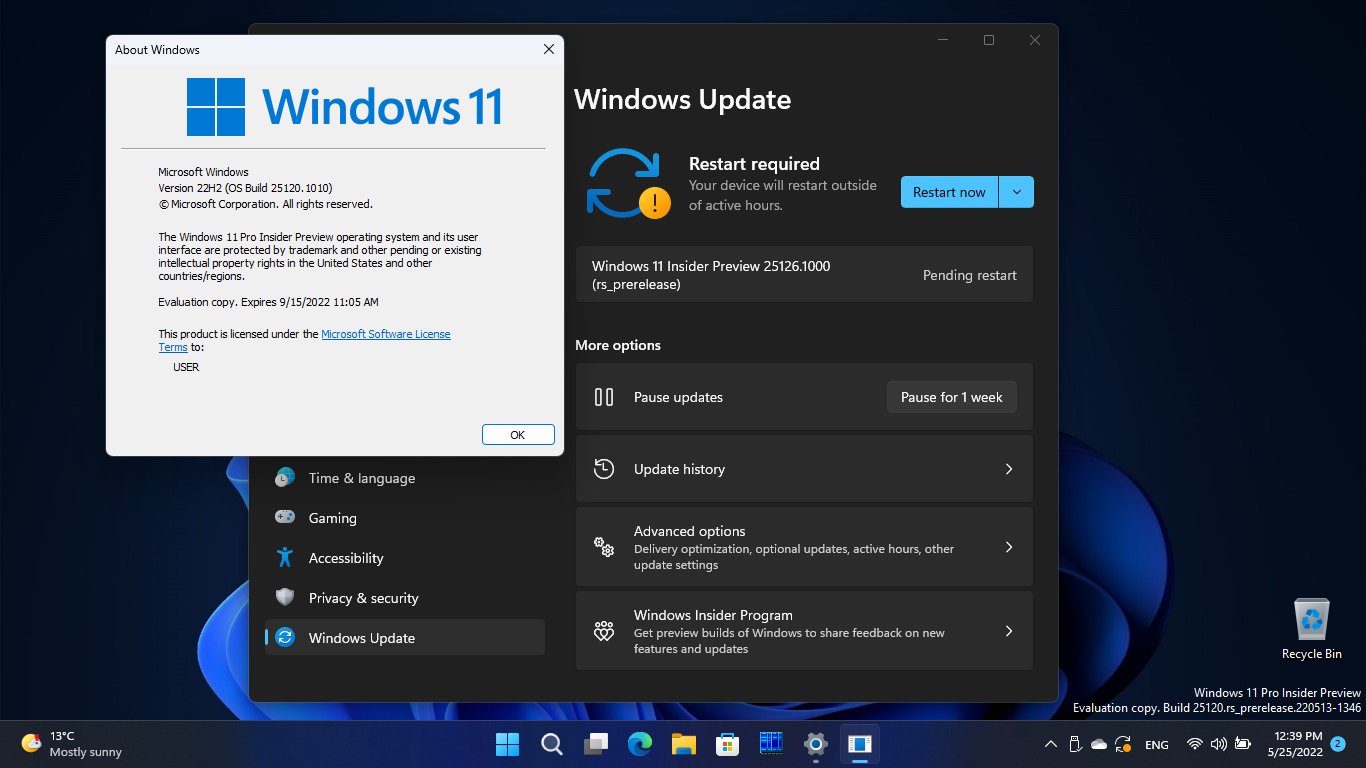This screenshot has width=1366, height=768.
Task: Click the Time & language globe icon
Action: [285, 477]
